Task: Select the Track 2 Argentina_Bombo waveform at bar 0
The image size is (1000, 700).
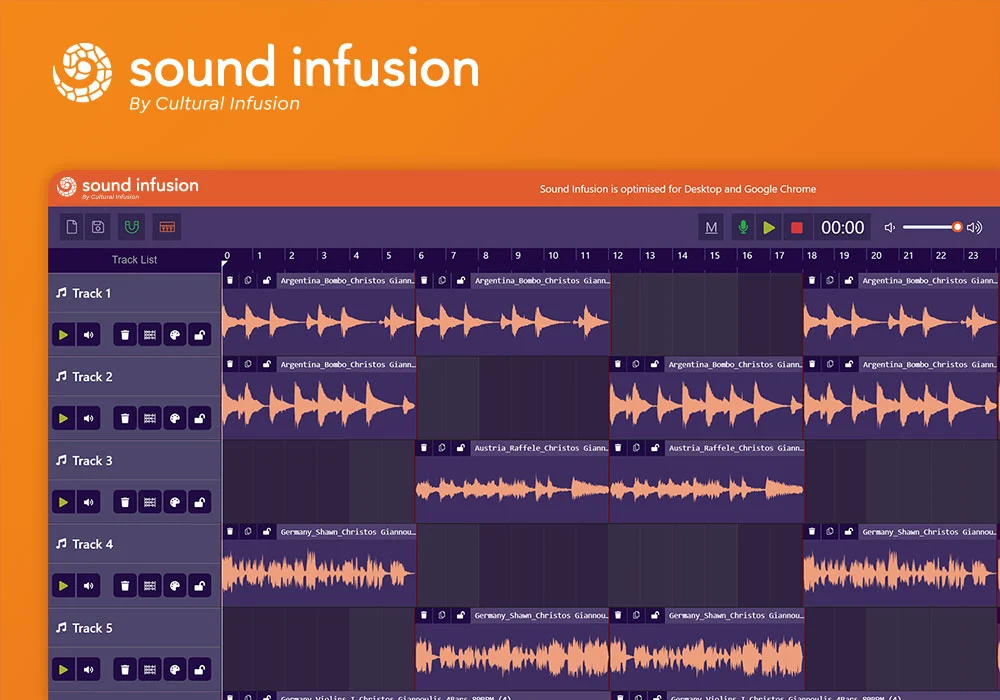Action: pyautogui.click(x=319, y=405)
